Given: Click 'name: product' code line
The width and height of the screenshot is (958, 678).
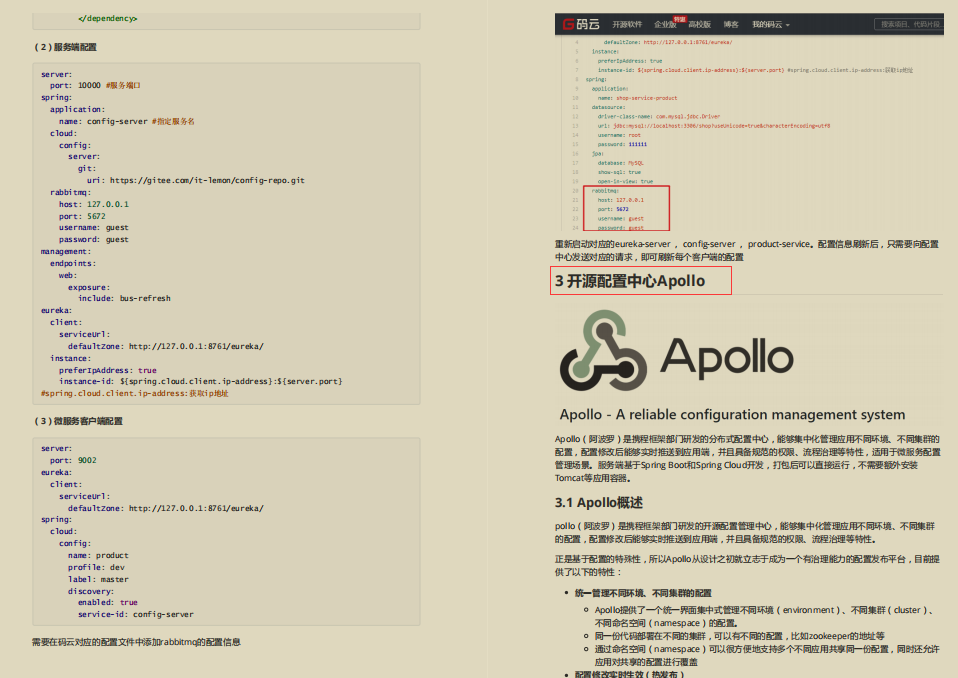Looking at the screenshot, I should point(98,555).
